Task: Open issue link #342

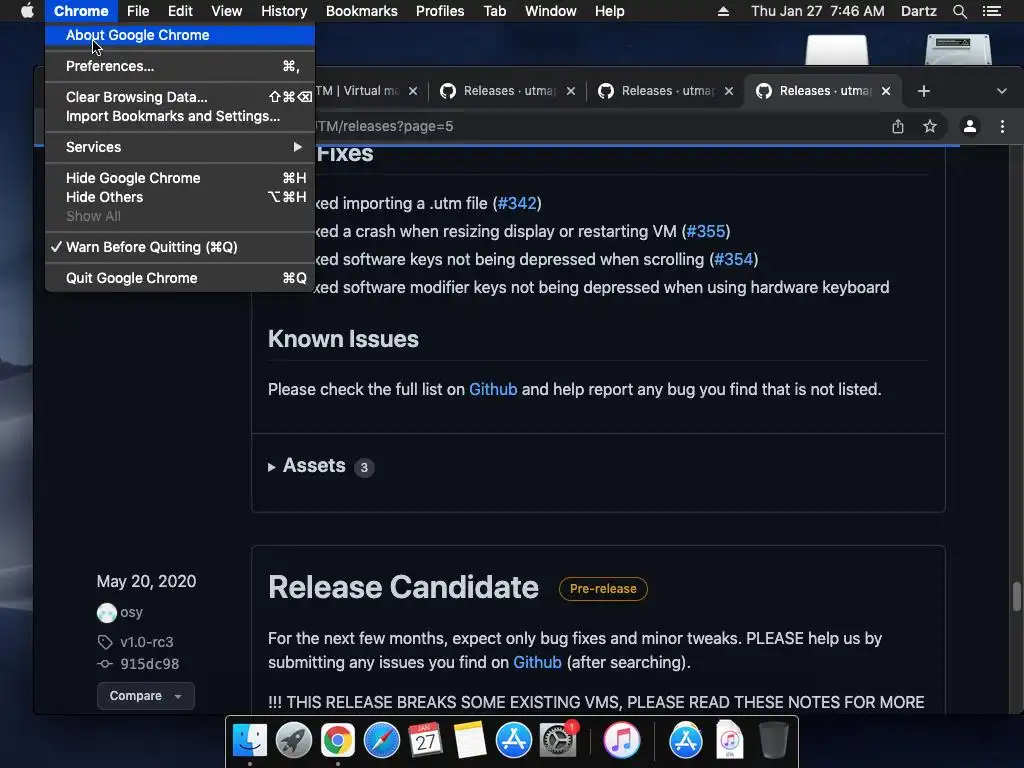Action: tap(517, 203)
